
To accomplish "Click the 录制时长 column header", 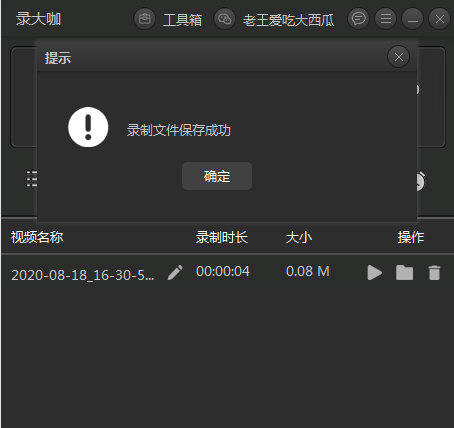I will coord(222,237).
